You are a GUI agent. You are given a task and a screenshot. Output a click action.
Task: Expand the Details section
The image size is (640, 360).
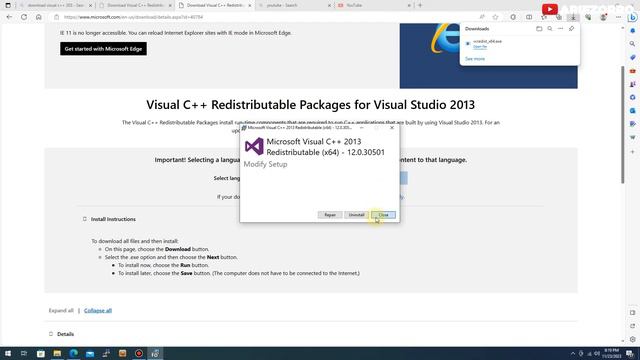click(51, 334)
